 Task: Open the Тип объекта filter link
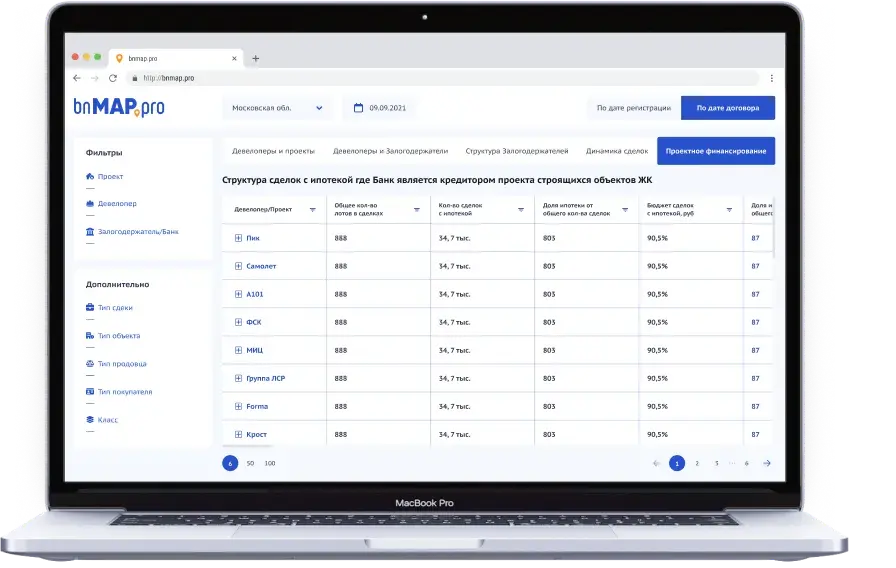(119, 335)
